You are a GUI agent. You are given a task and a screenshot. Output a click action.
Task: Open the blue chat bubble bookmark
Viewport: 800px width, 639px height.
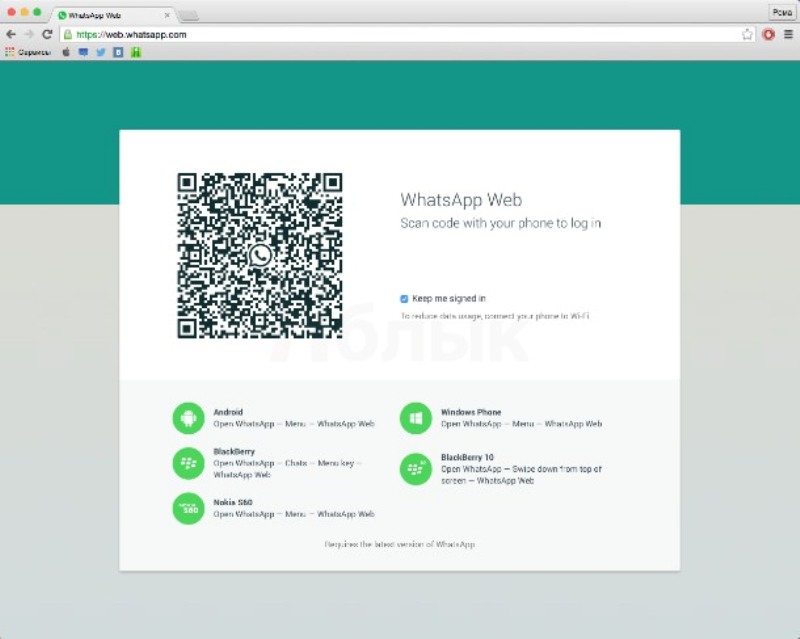(x=83, y=52)
